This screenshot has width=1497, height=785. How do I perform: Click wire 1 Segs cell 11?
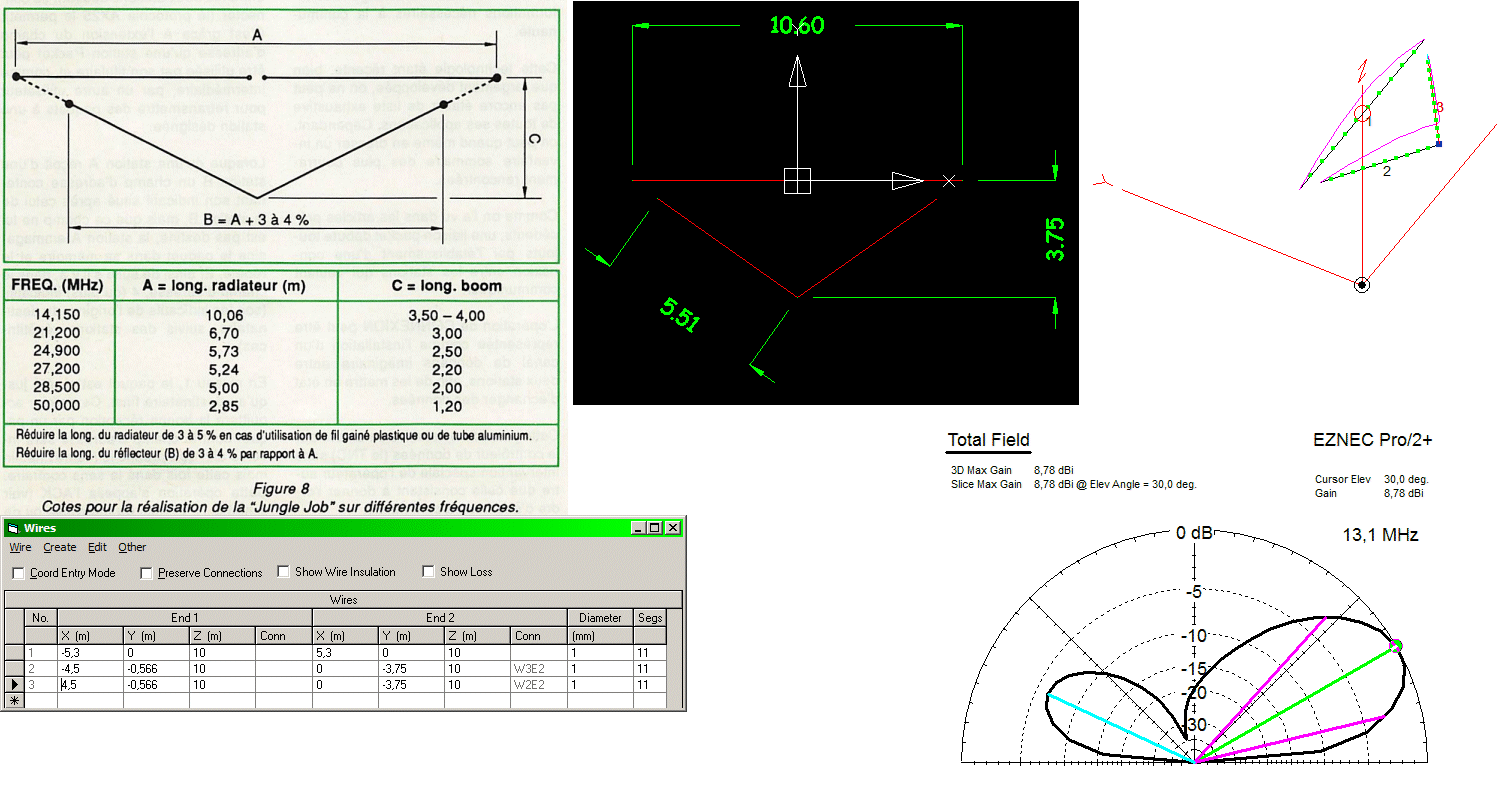[x=650, y=652]
